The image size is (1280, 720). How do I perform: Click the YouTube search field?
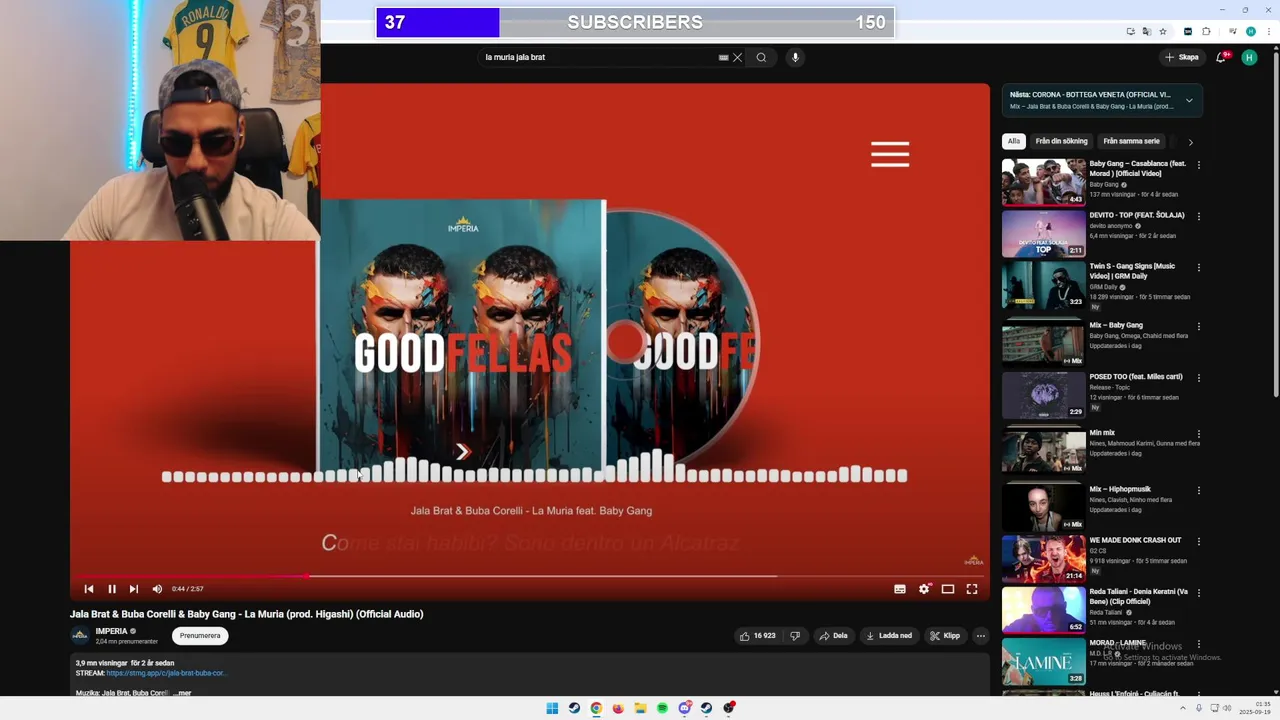coord(598,57)
